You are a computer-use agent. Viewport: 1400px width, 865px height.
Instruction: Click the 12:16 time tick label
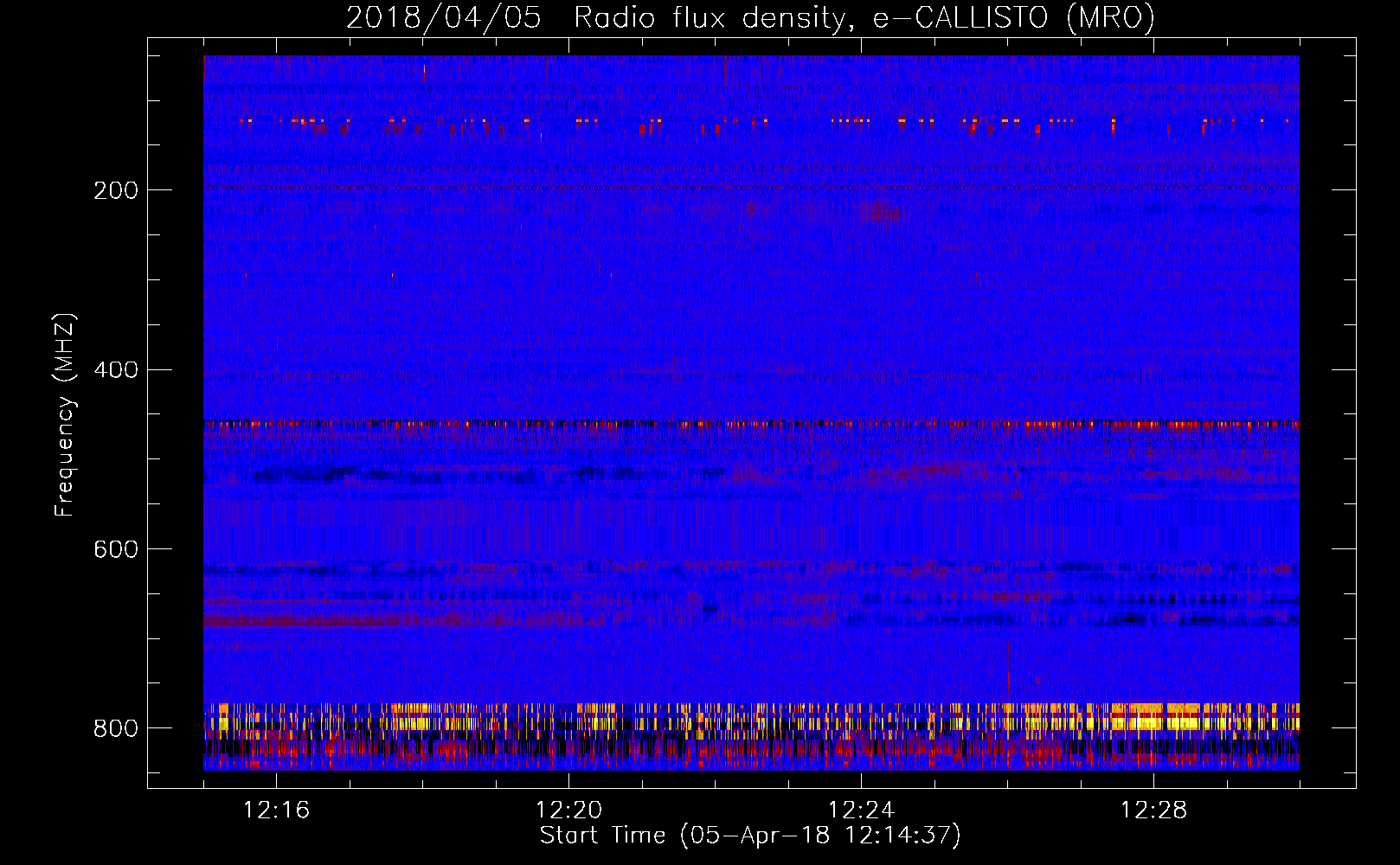[277, 811]
